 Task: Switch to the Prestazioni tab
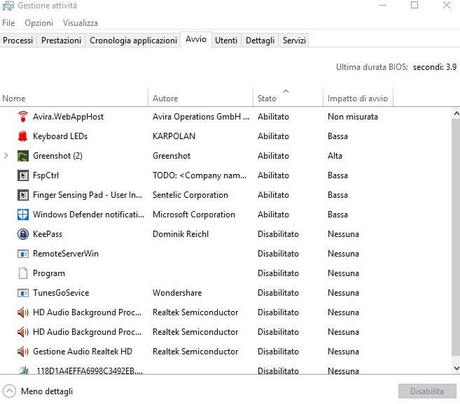[x=61, y=40]
